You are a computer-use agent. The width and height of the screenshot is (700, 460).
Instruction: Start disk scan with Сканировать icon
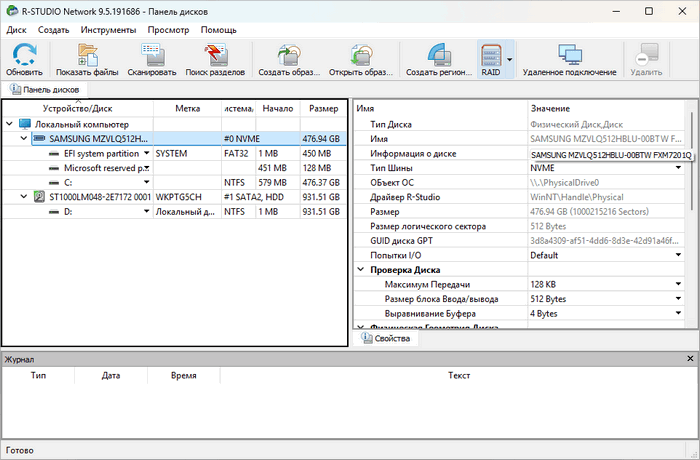152,55
